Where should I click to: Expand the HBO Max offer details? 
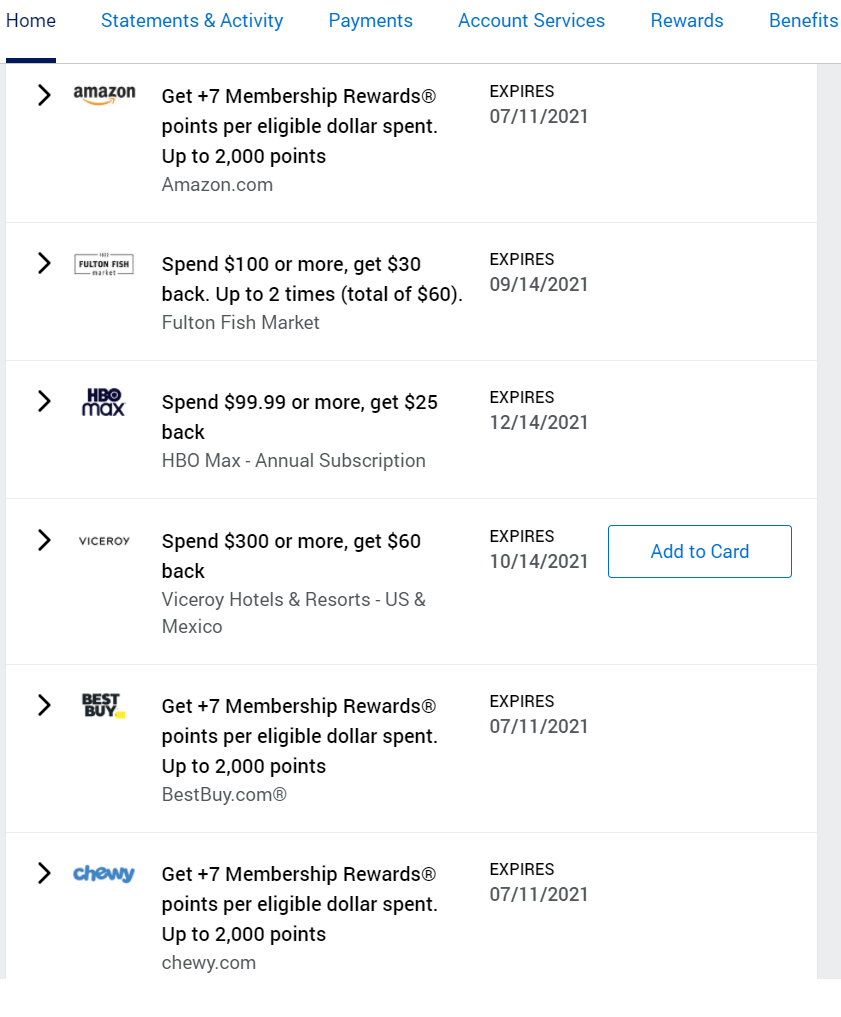(x=44, y=402)
